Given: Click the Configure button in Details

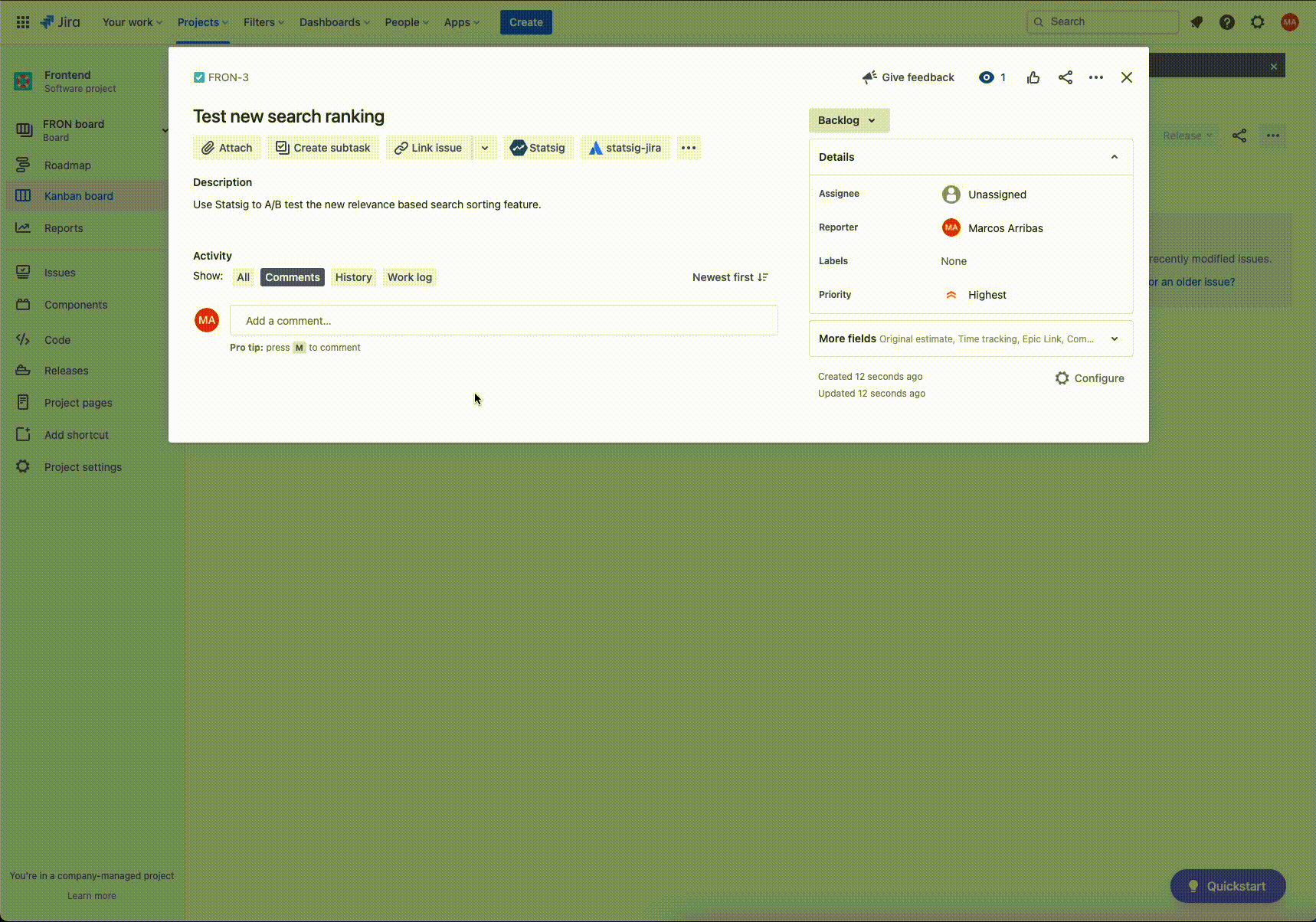Looking at the screenshot, I should click(x=1091, y=378).
